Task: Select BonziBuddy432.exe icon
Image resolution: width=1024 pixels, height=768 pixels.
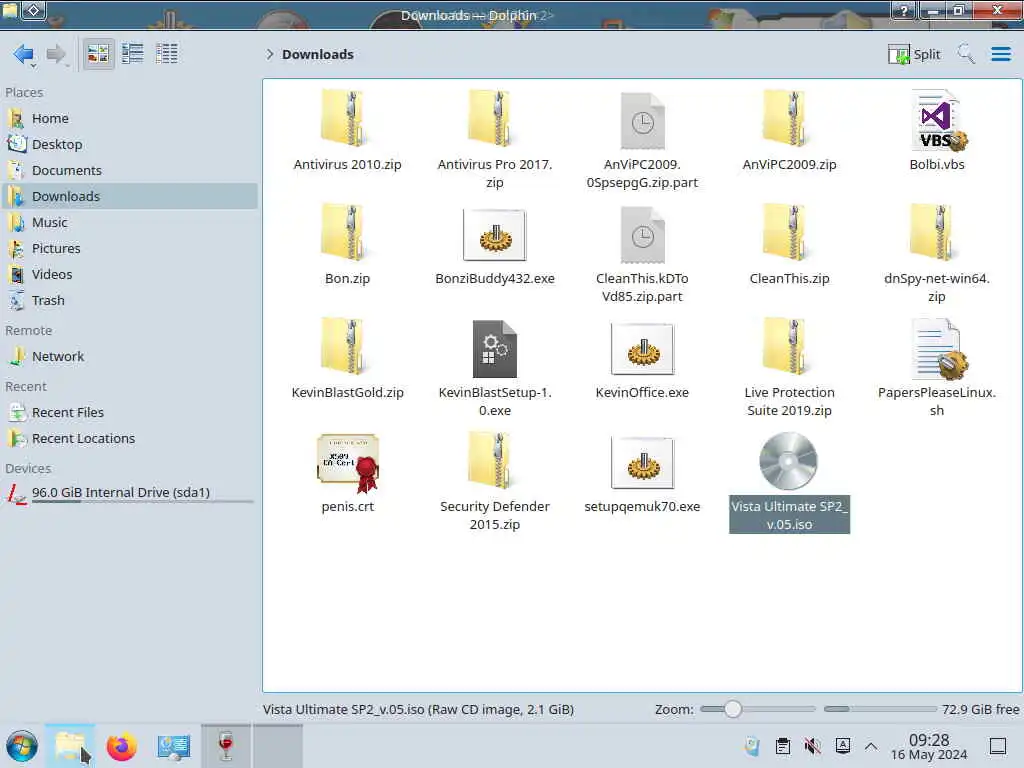Action: click(495, 235)
